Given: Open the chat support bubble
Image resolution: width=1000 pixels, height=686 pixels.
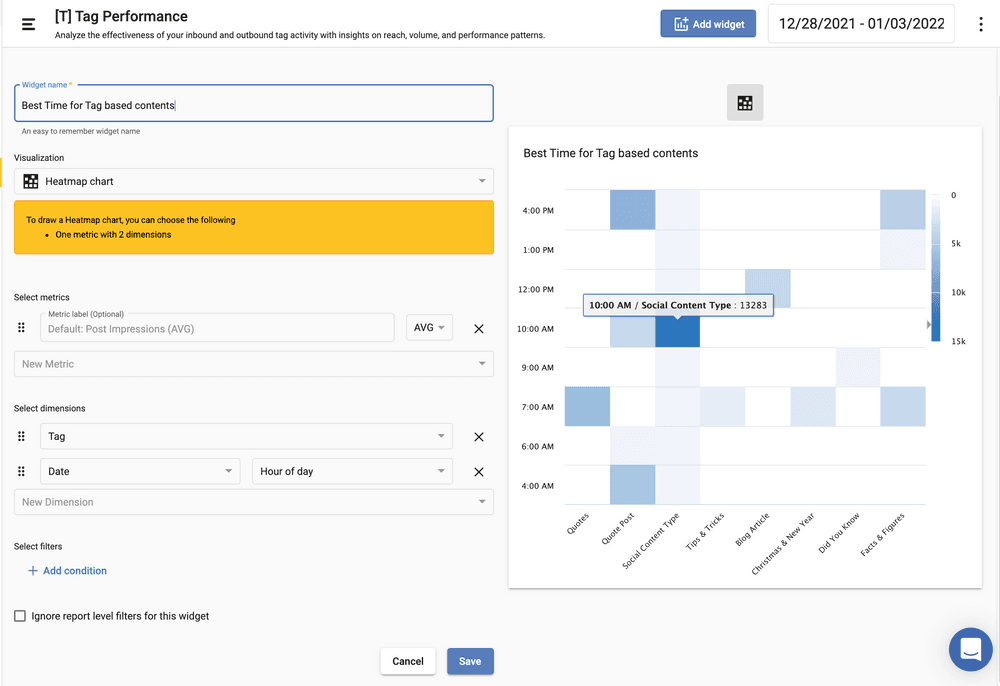Looking at the screenshot, I should pyautogui.click(x=970, y=649).
